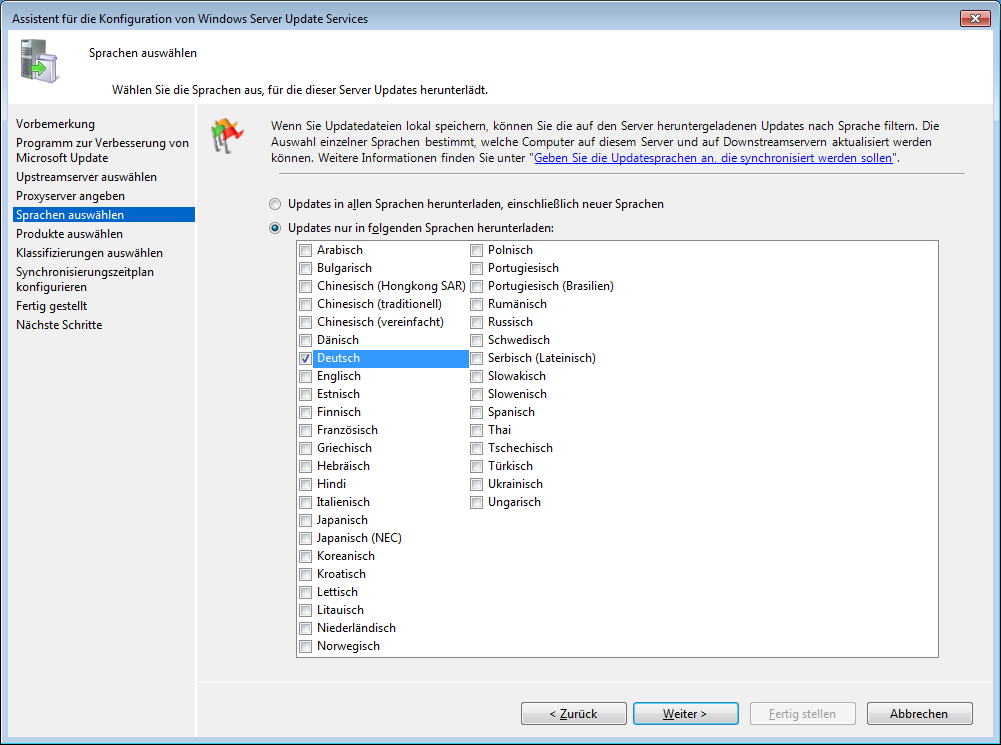Check the Russisch checkbox
Image resolution: width=1001 pixels, height=745 pixels.
point(476,322)
